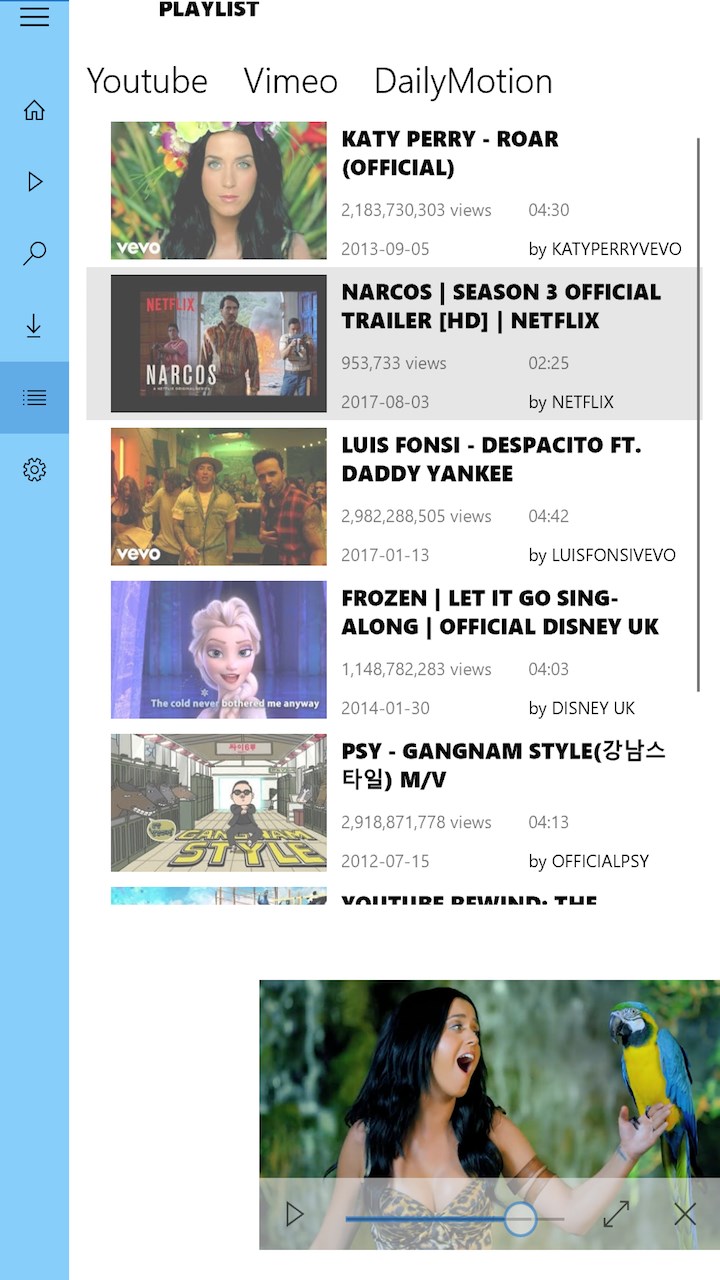720x1280 pixels.
Task: Click the Narcos trailer thumbnail
Action: [218, 343]
